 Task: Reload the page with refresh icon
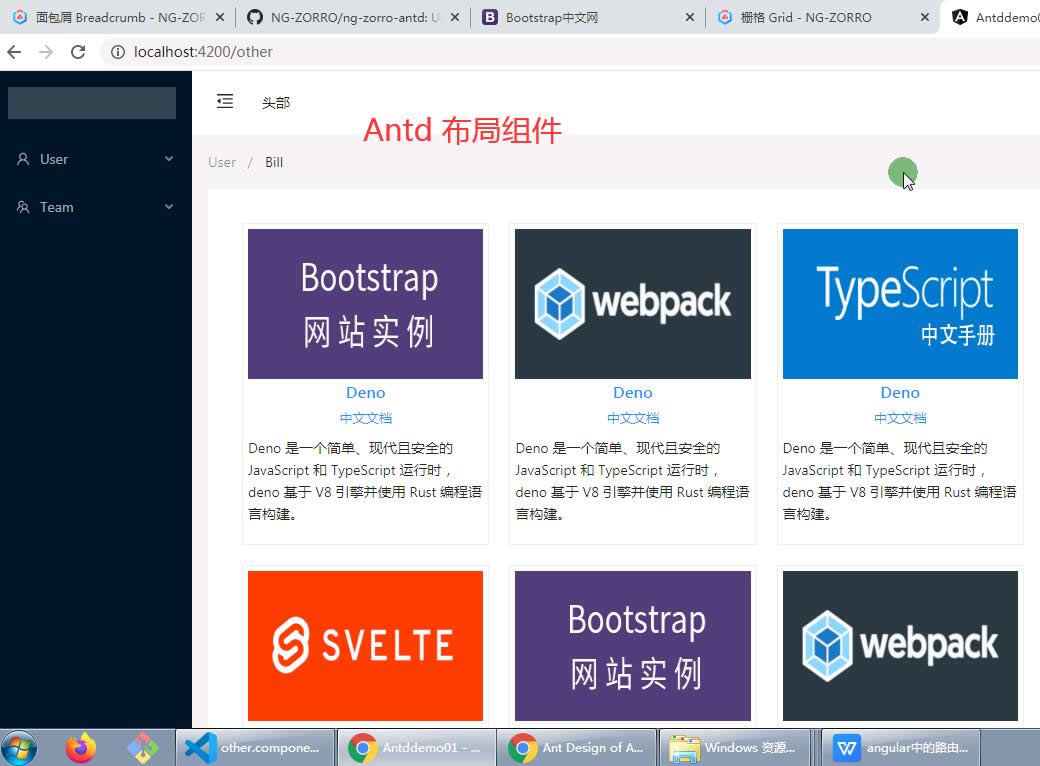click(78, 52)
